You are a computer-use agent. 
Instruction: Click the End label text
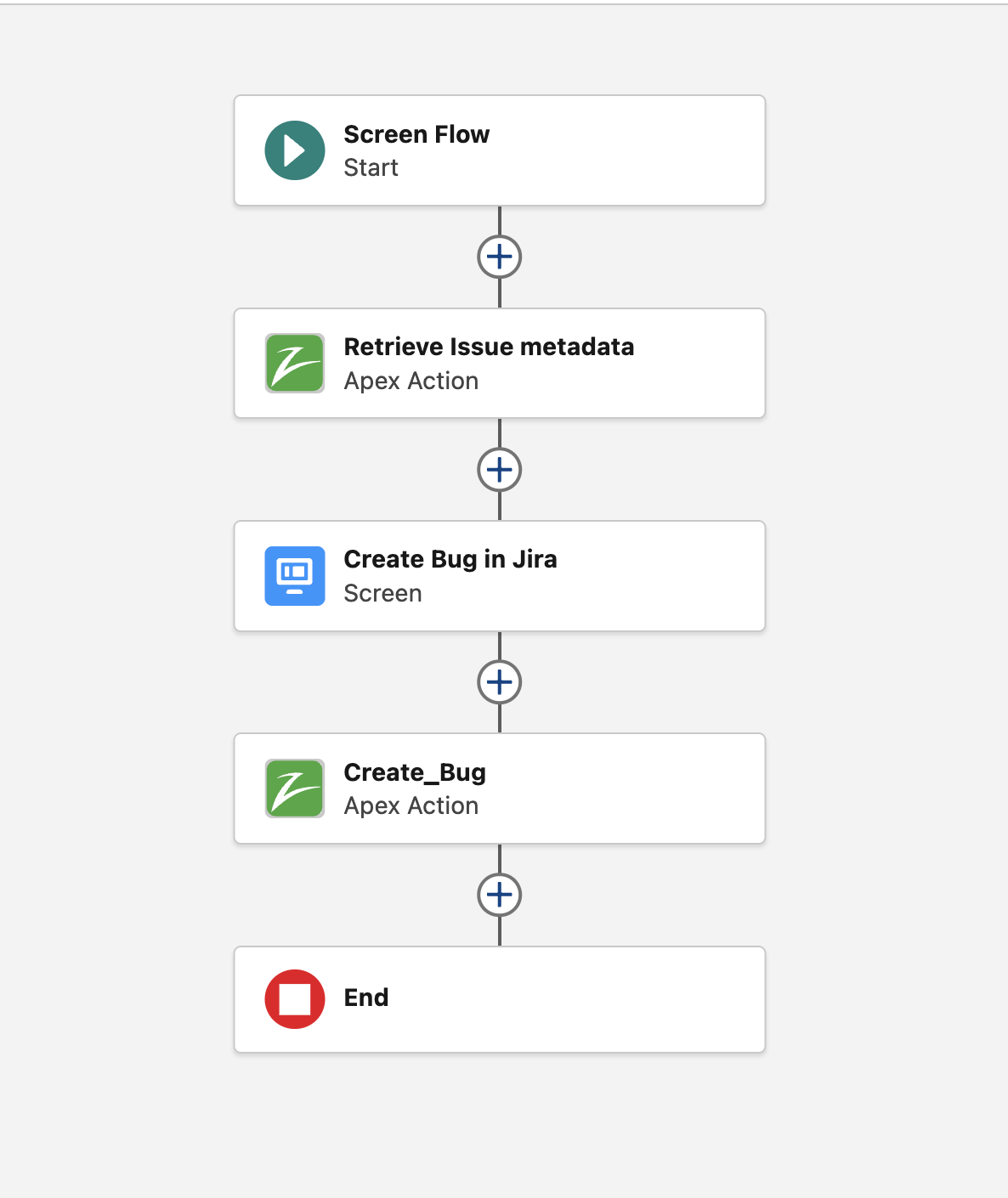(366, 997)
